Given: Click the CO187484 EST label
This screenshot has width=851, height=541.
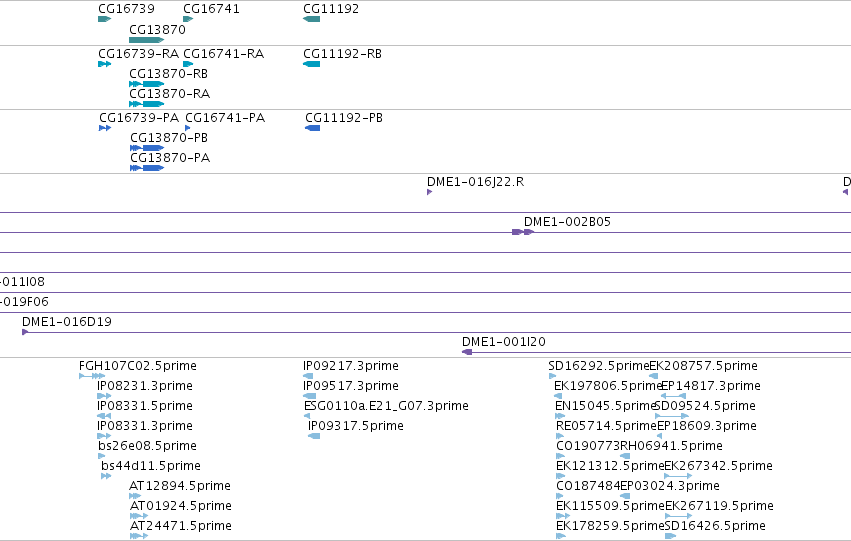Looking at the screenshot, I should click(x=588, y=486).
